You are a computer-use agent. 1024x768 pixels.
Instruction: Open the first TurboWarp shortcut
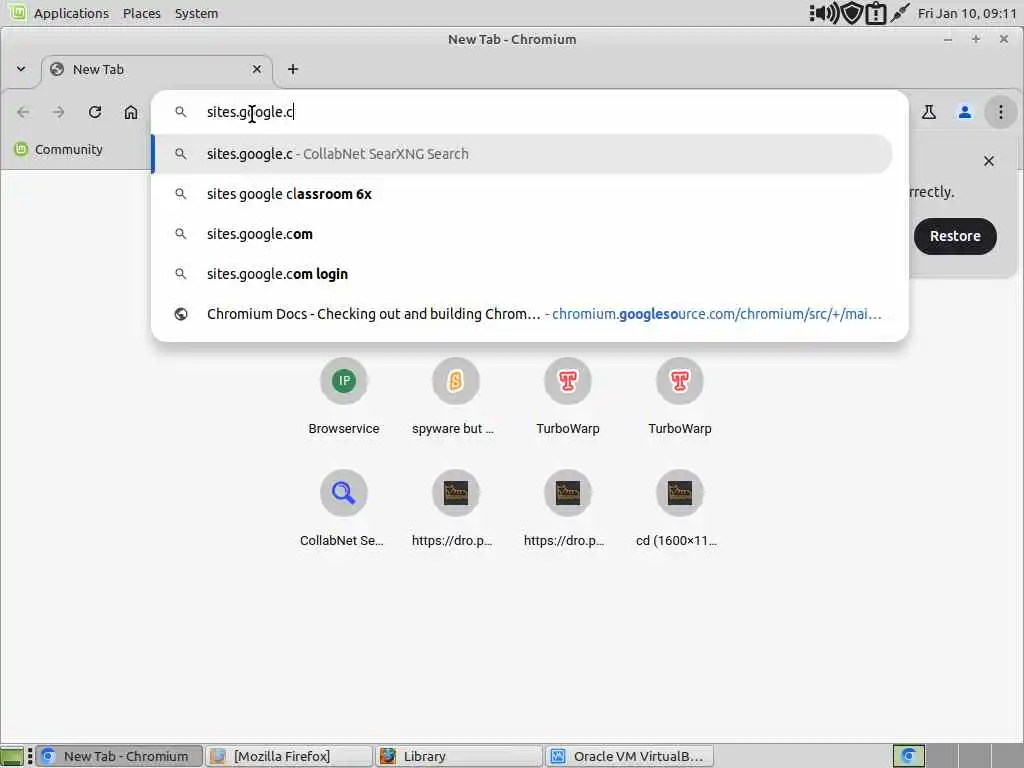click(x=568, y=397)
